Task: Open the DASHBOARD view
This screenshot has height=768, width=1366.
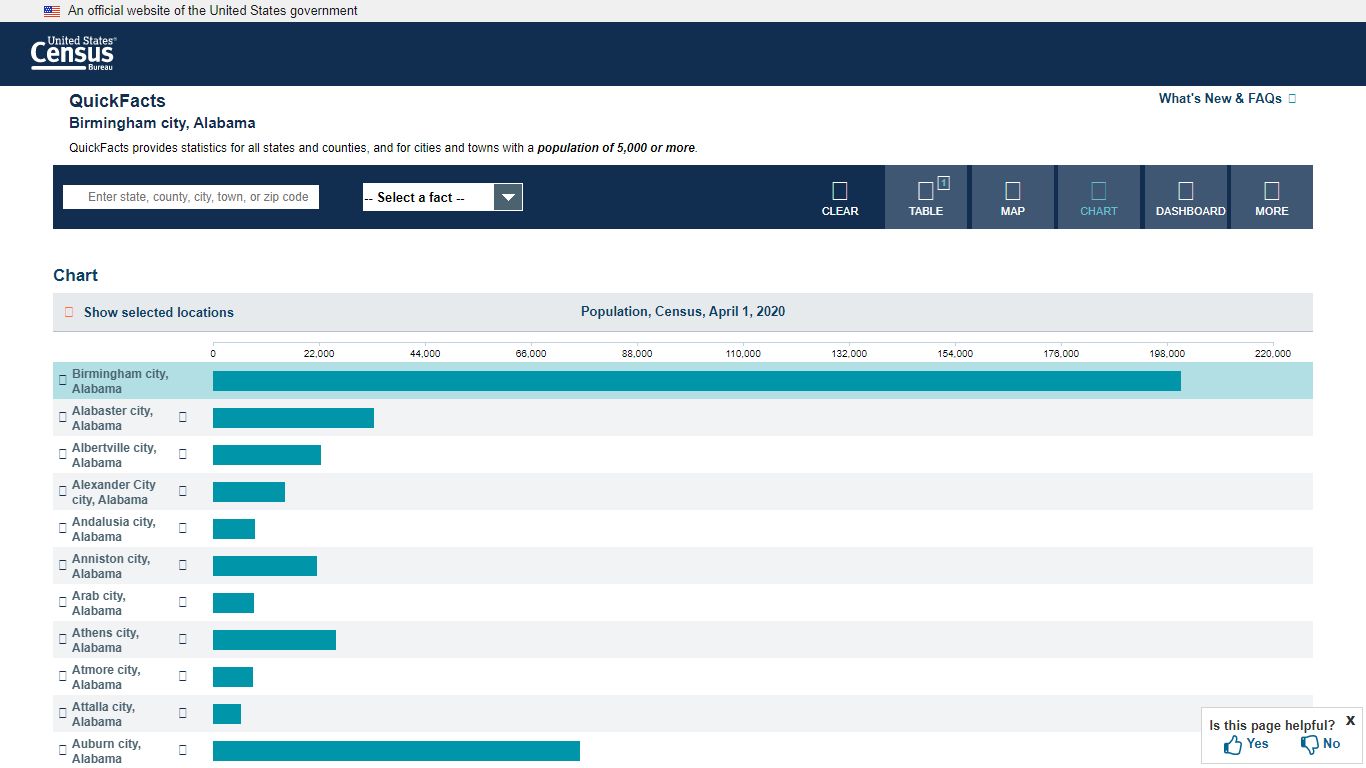Action: click(1186, 197)
